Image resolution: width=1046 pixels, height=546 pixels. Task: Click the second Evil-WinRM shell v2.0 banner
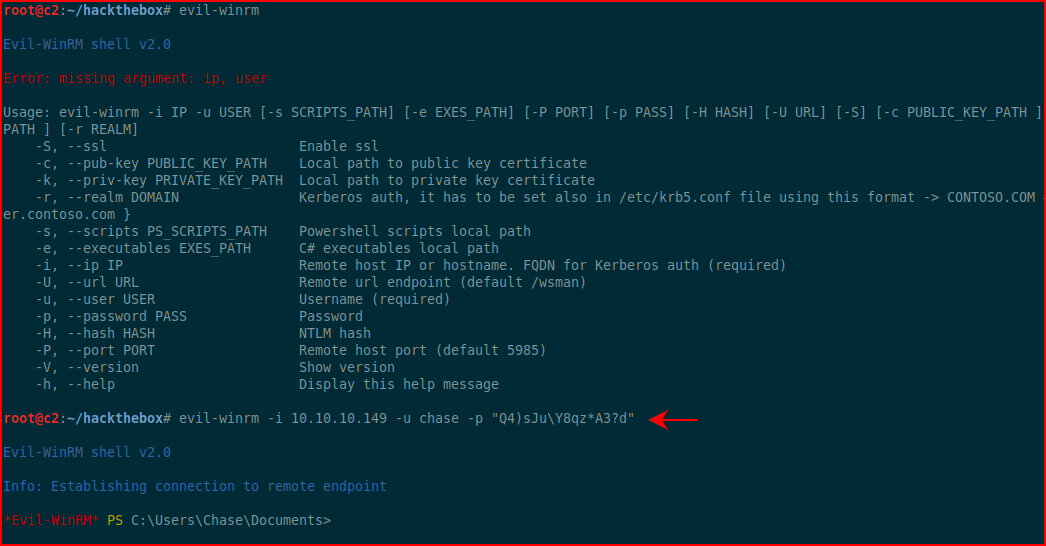(x=87, y=453)
